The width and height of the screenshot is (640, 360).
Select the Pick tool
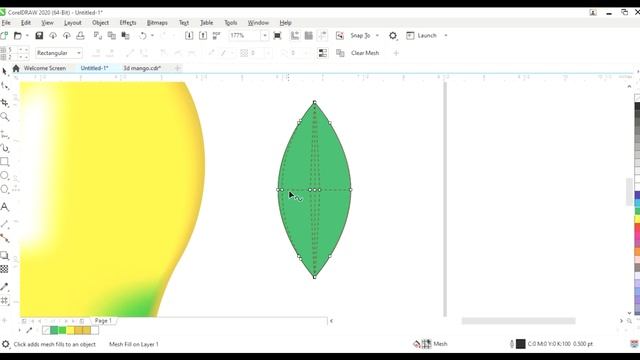click(x=4, y=71)
